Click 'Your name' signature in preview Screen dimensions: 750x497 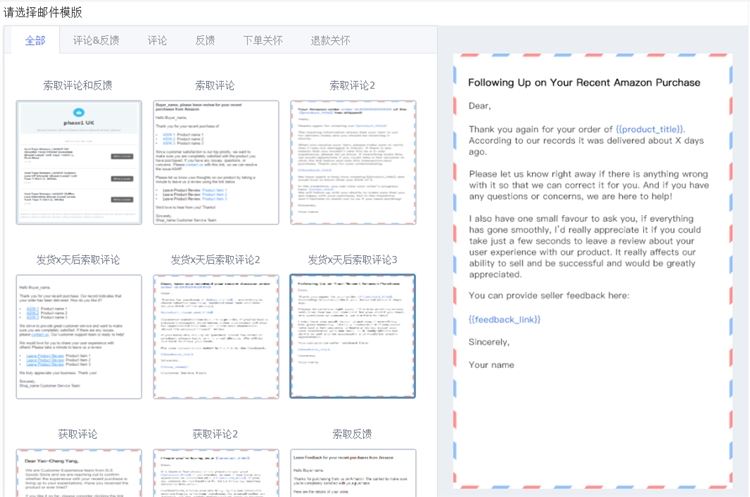point(491,364)
